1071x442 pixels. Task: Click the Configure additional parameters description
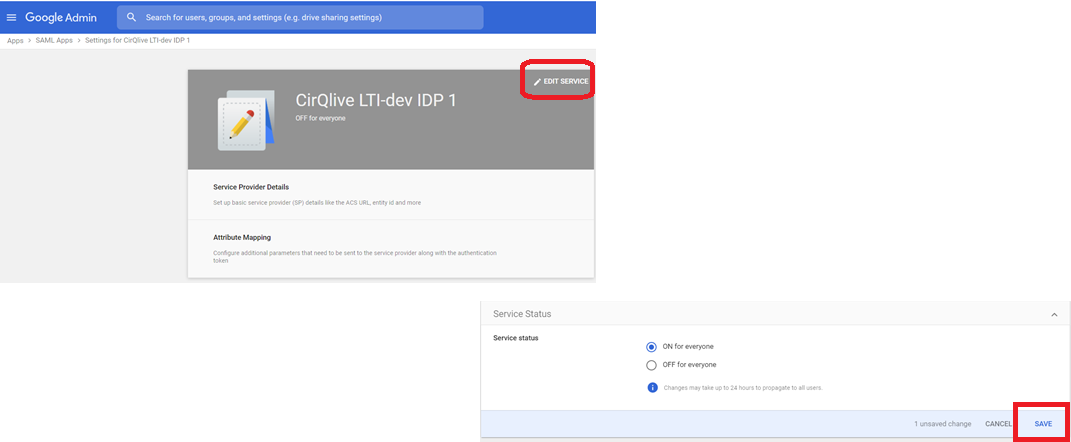(354, 256)
